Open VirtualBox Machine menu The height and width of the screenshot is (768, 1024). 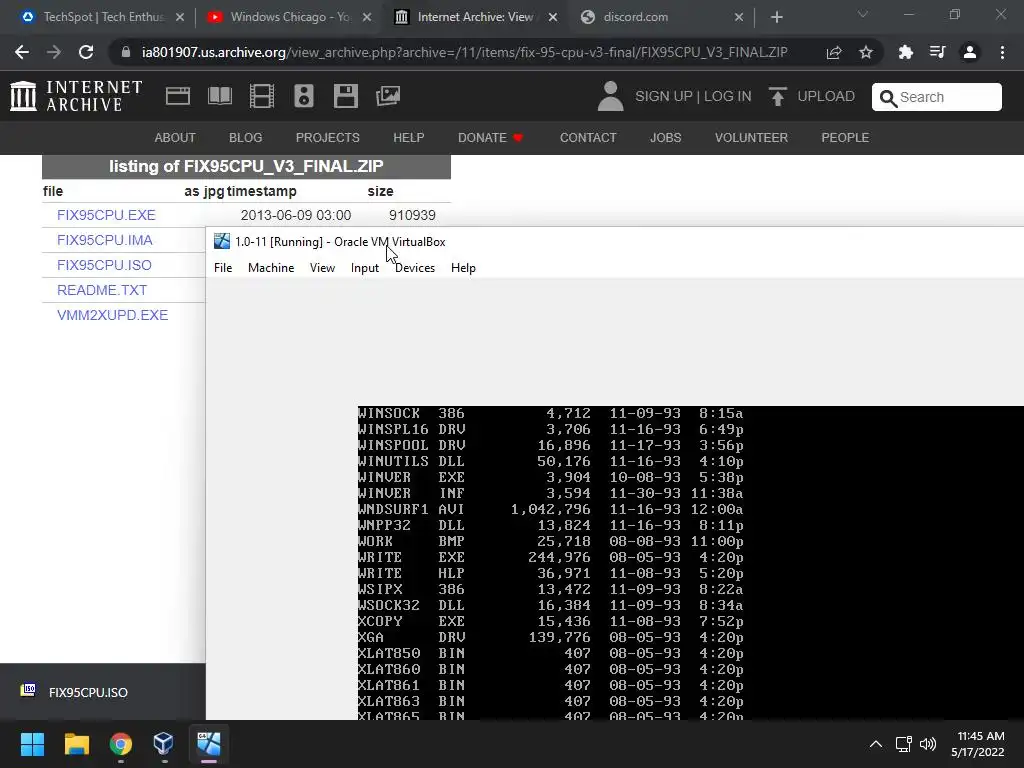[x=271, y=268]
